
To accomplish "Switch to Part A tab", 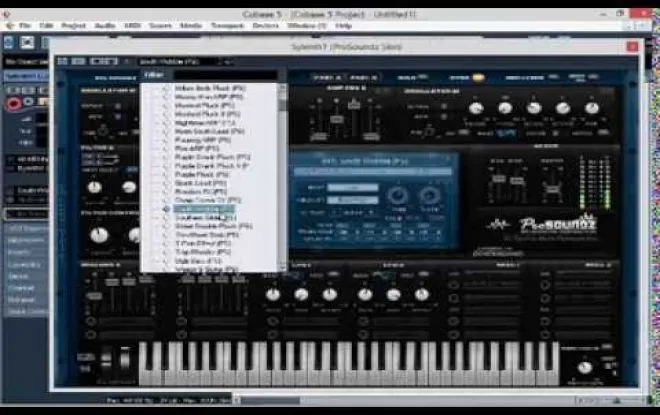I will 327,77.
